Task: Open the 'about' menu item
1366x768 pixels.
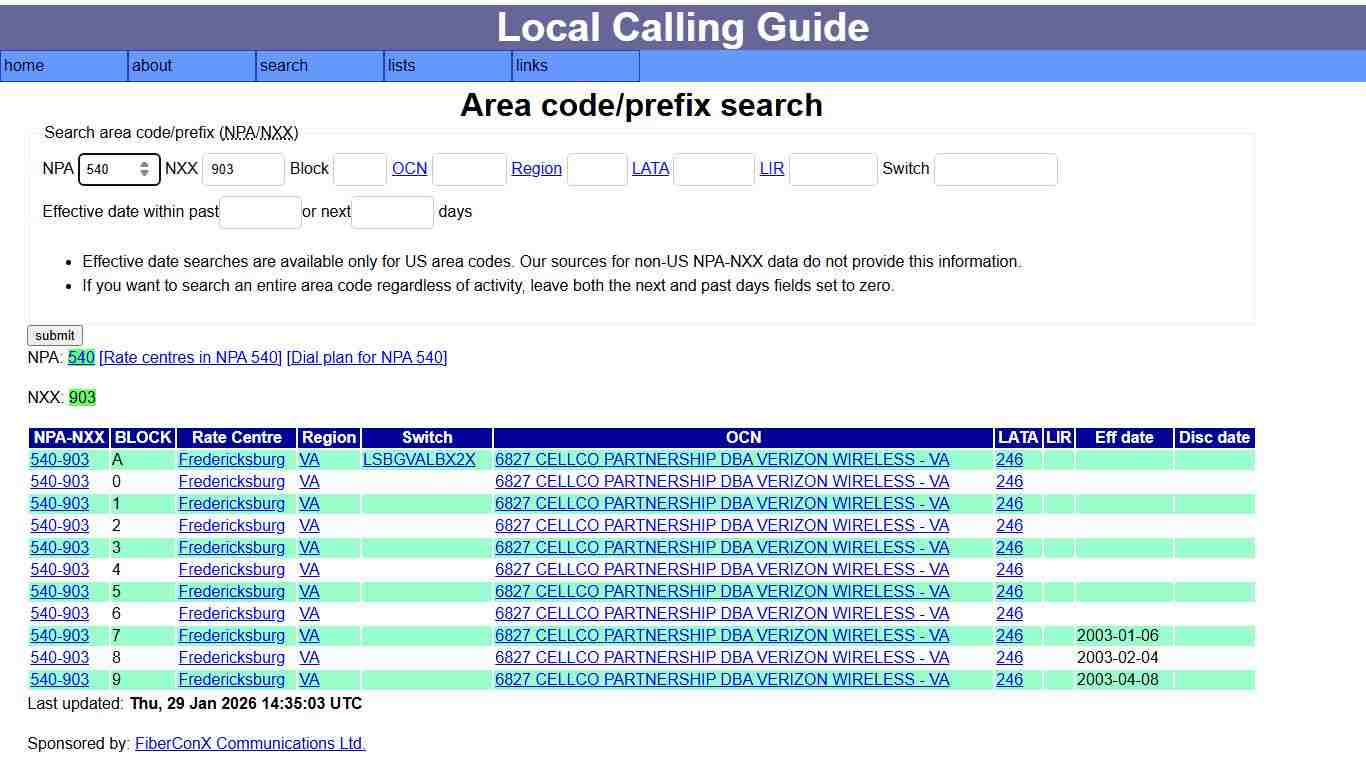Action: (152, 66)
